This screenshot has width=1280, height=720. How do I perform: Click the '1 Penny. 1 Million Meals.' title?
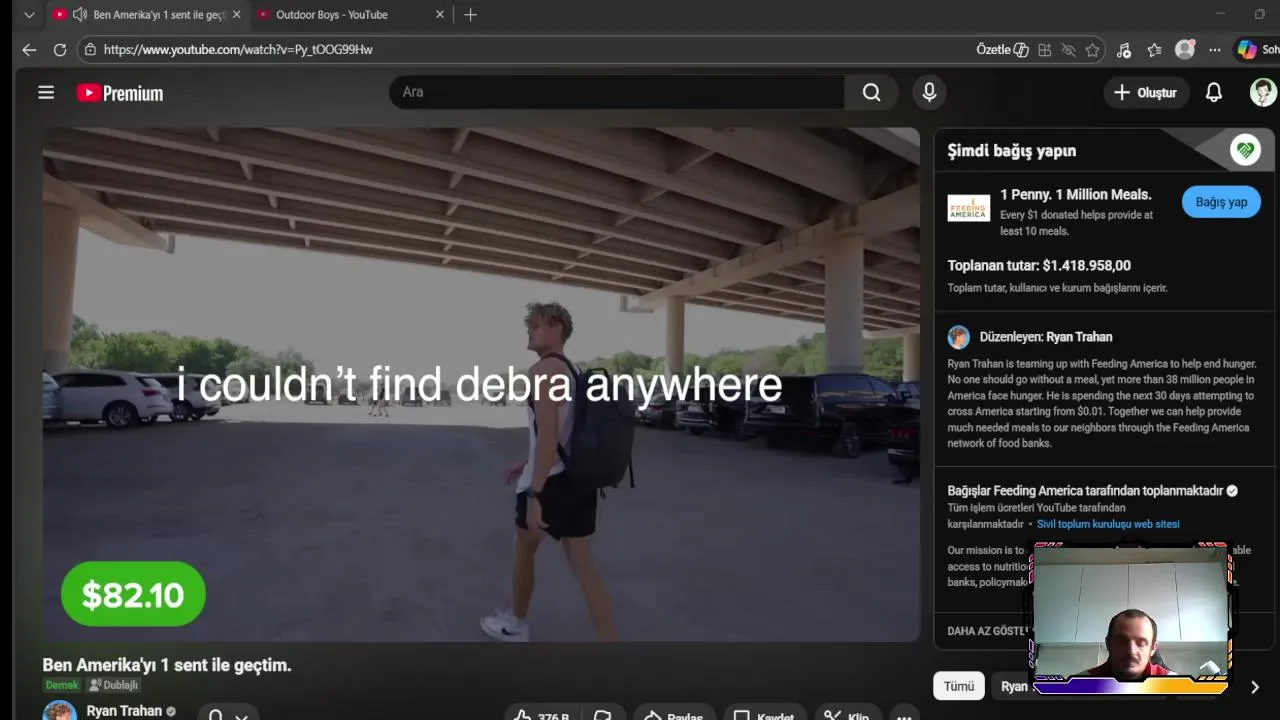1075,195
